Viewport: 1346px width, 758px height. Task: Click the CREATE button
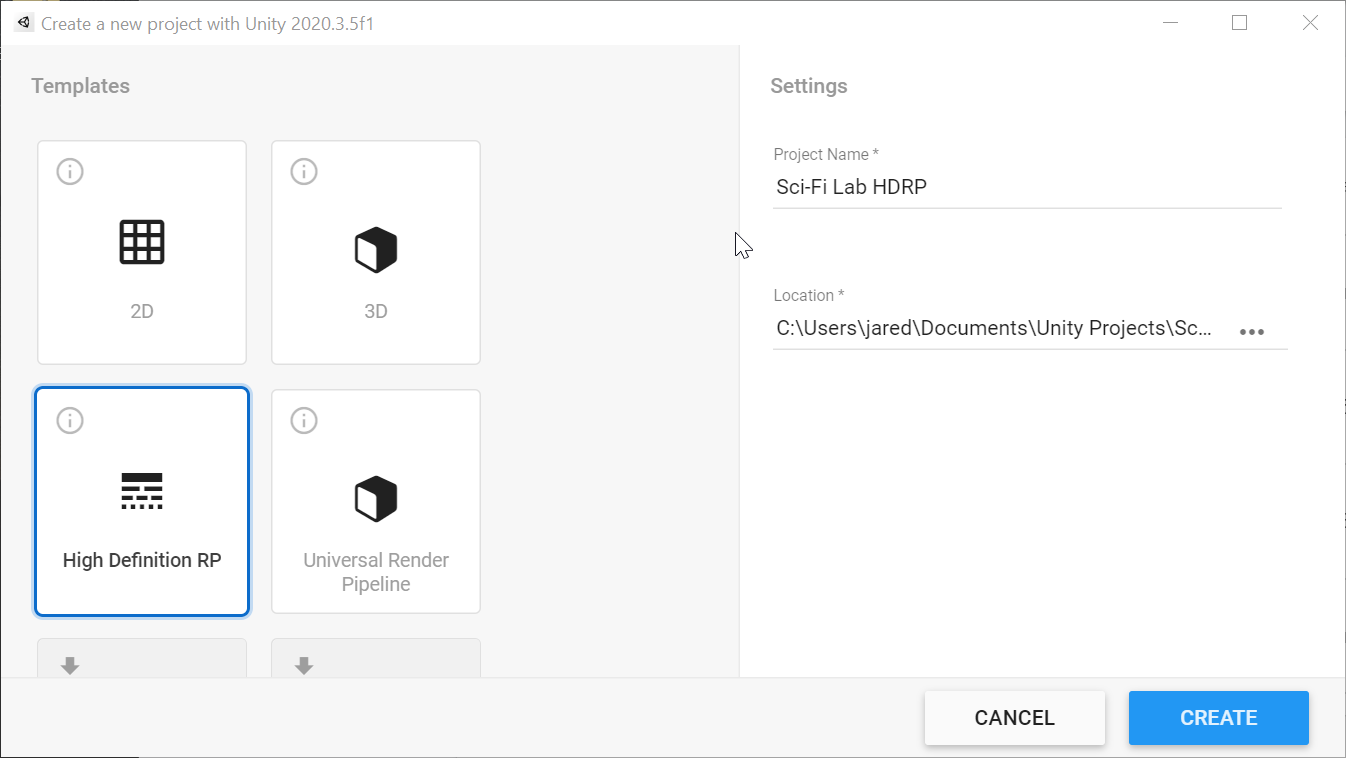[x=1219, y=718]
